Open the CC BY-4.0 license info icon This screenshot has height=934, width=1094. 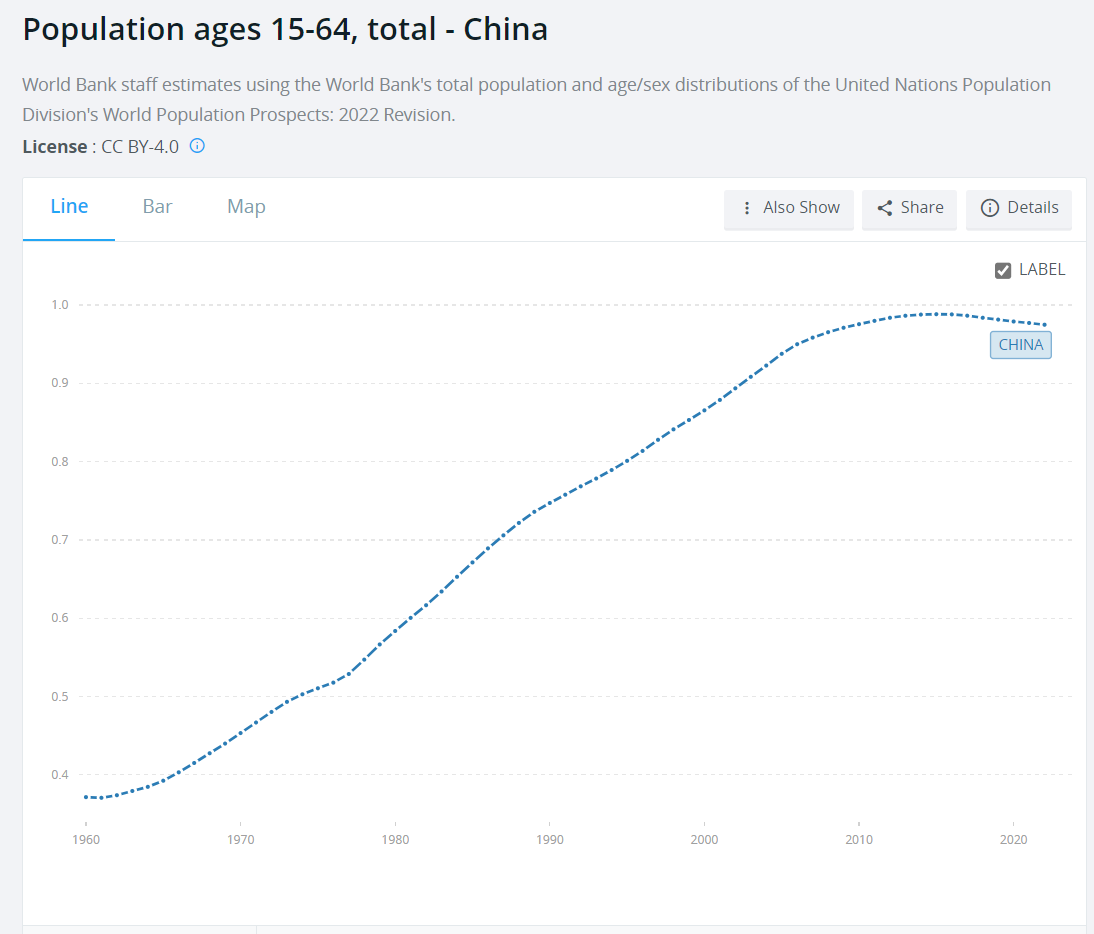tap(197, 146)
